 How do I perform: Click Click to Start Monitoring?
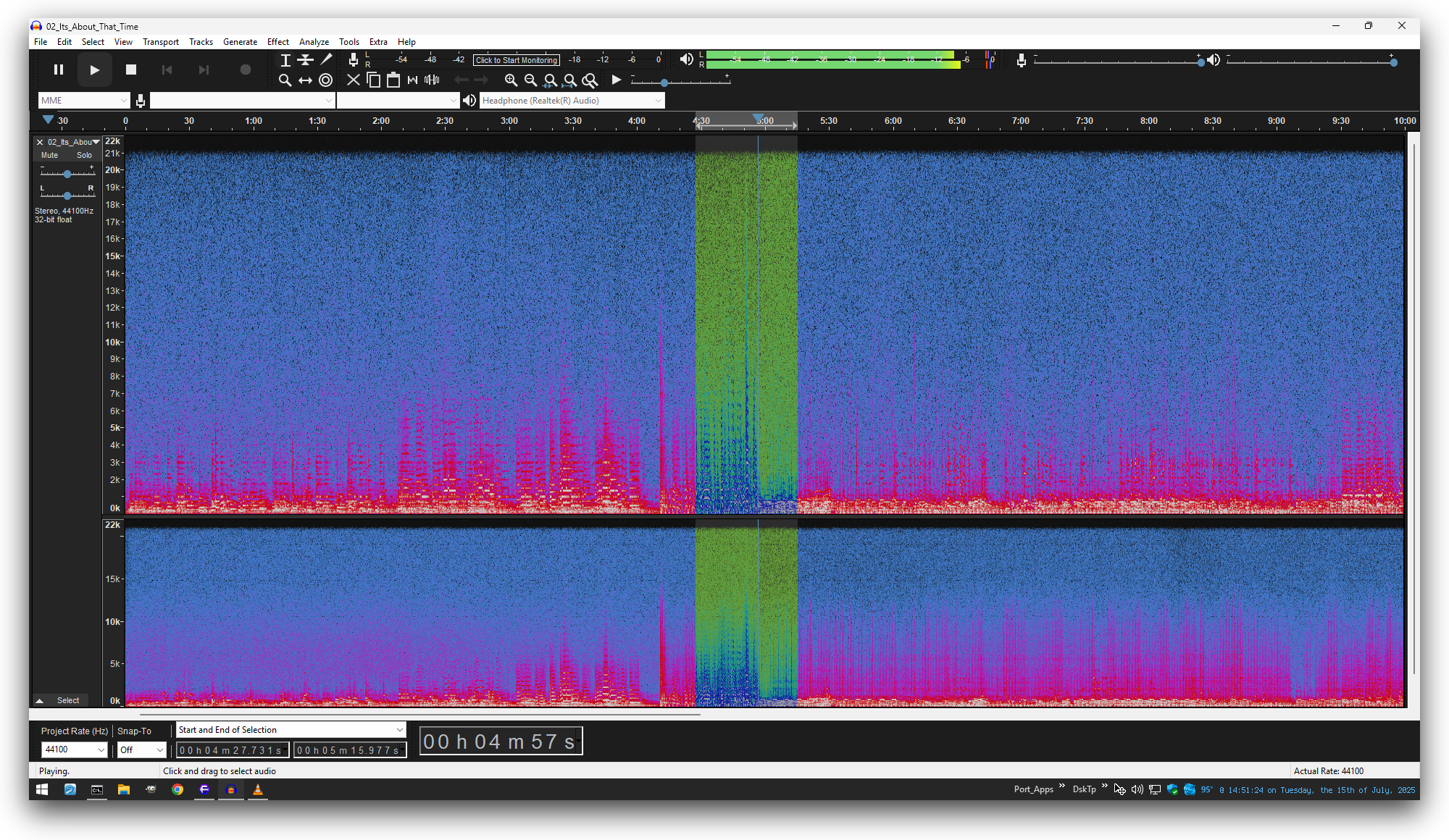(x=517, y=60)
